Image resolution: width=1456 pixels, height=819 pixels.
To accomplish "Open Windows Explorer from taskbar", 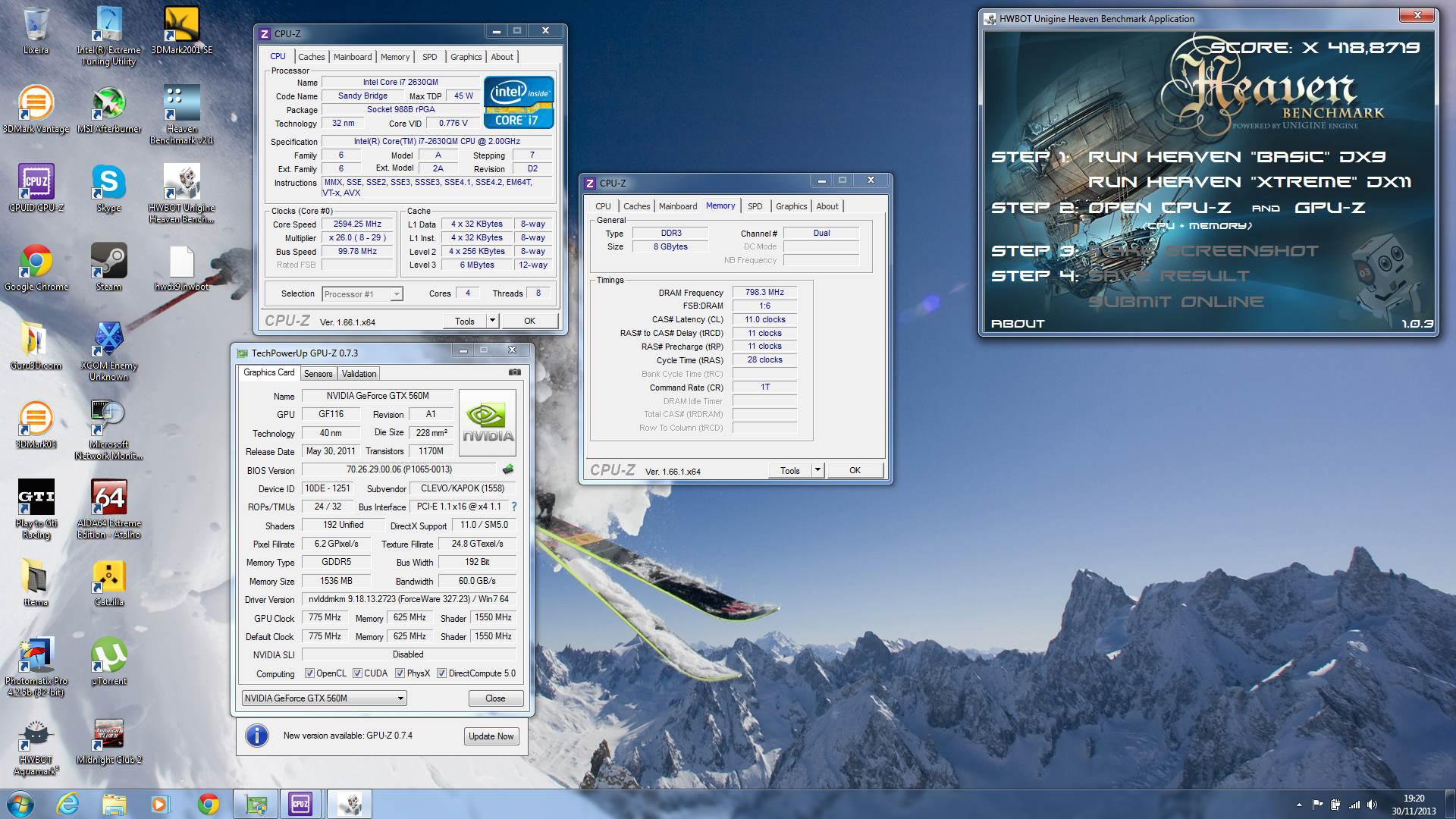I will 115,804.
